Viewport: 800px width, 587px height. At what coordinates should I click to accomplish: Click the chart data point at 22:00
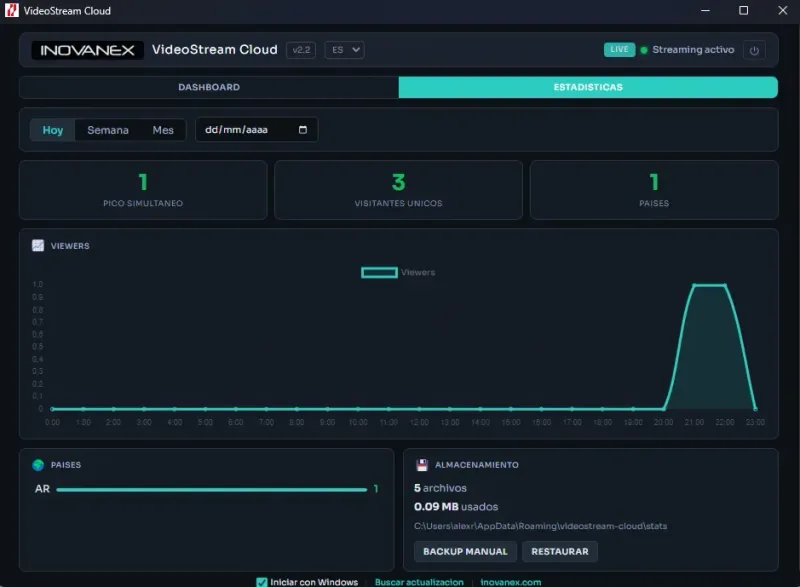(x=725, y=285)
